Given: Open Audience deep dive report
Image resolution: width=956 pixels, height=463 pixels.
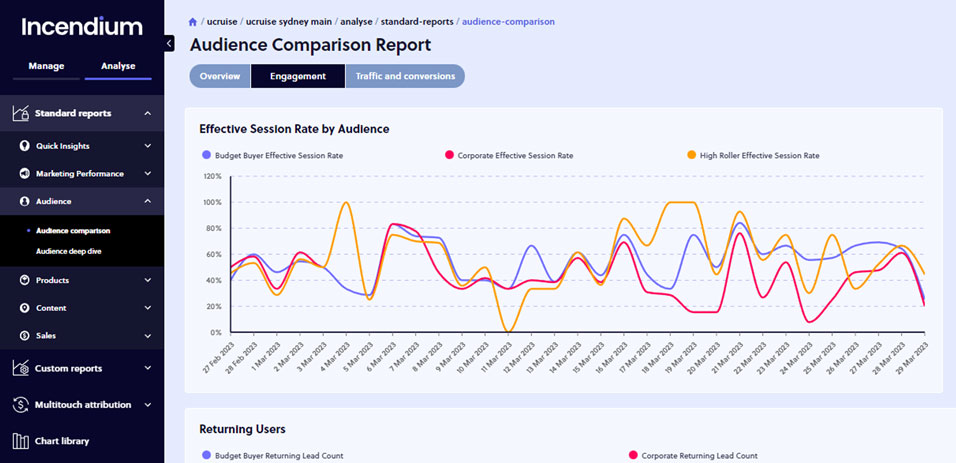Looking at the screenshot, I should (x=68, y=251).
